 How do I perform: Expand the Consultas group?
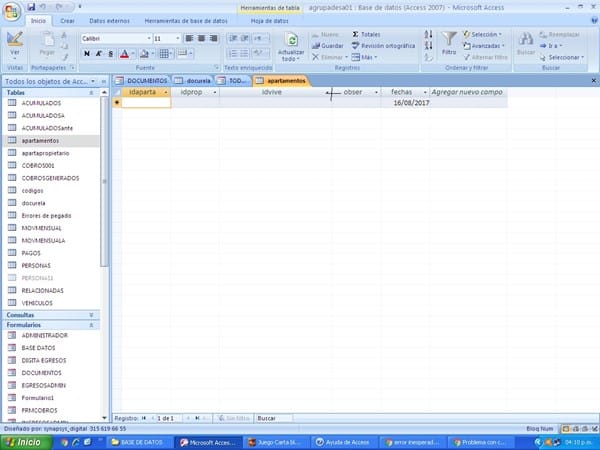click(91, 315)
